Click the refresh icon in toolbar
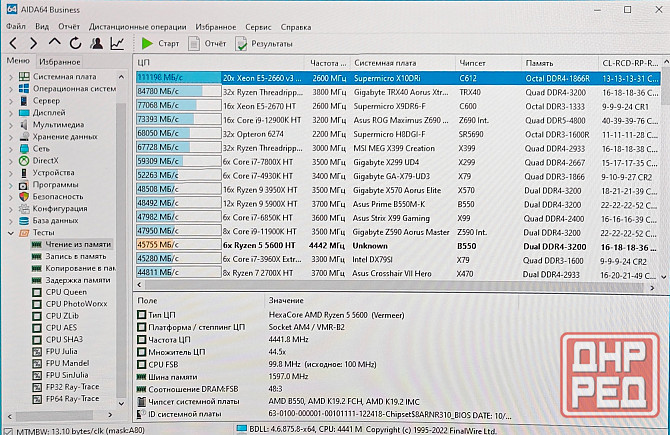Viewport: 670px width, 435px height. pos(76,43)
